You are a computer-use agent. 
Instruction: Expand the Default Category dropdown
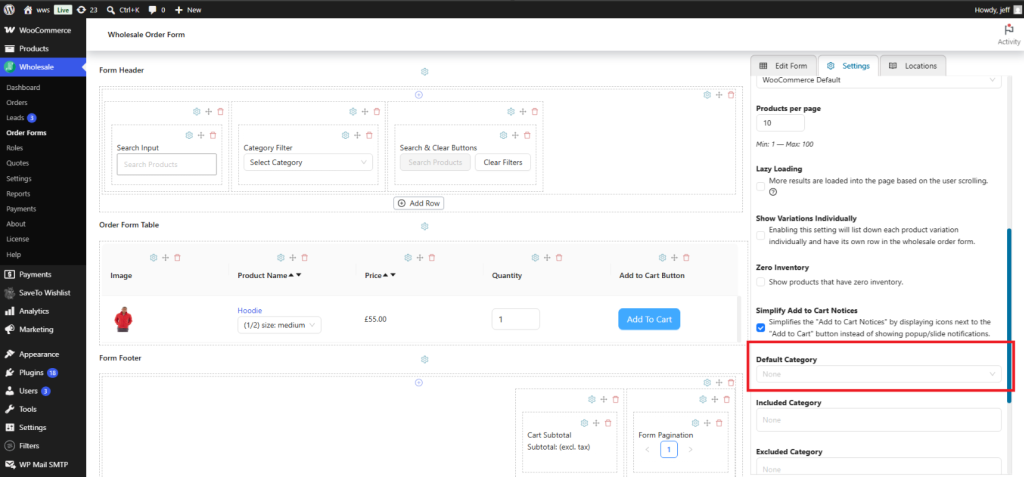(x=878, y=374)
